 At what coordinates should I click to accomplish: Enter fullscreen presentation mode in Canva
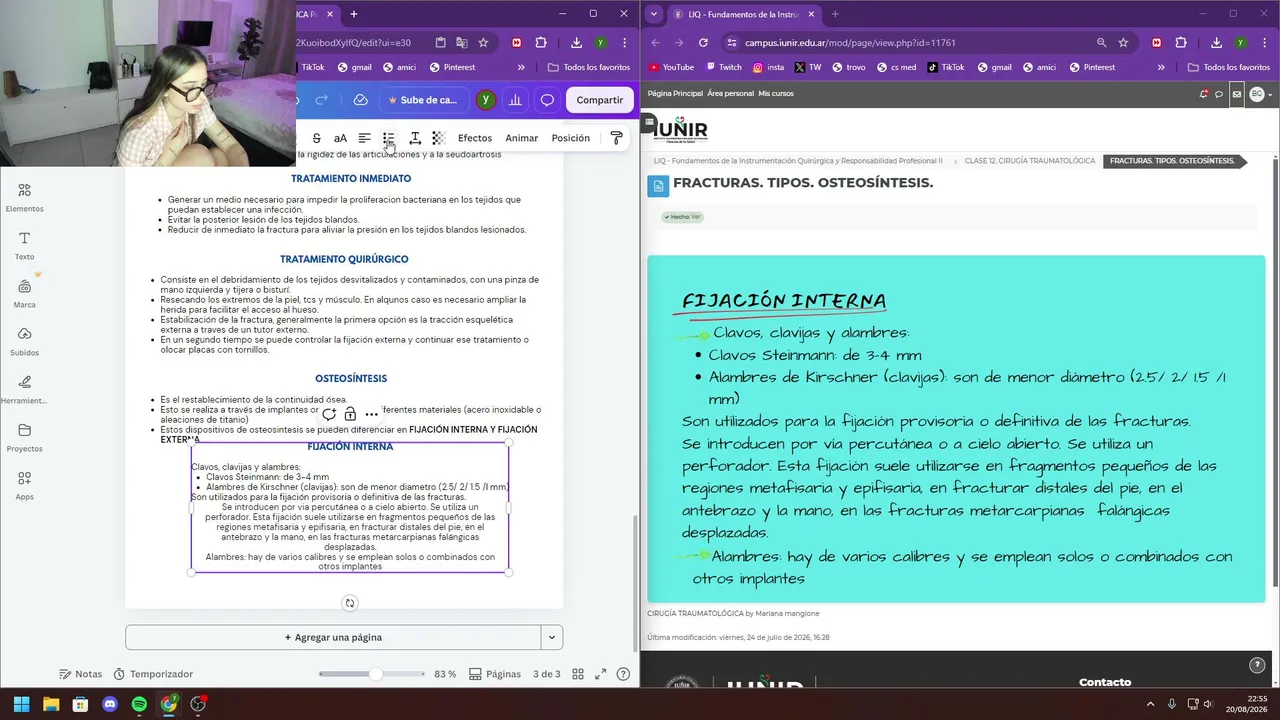(601, 674)
